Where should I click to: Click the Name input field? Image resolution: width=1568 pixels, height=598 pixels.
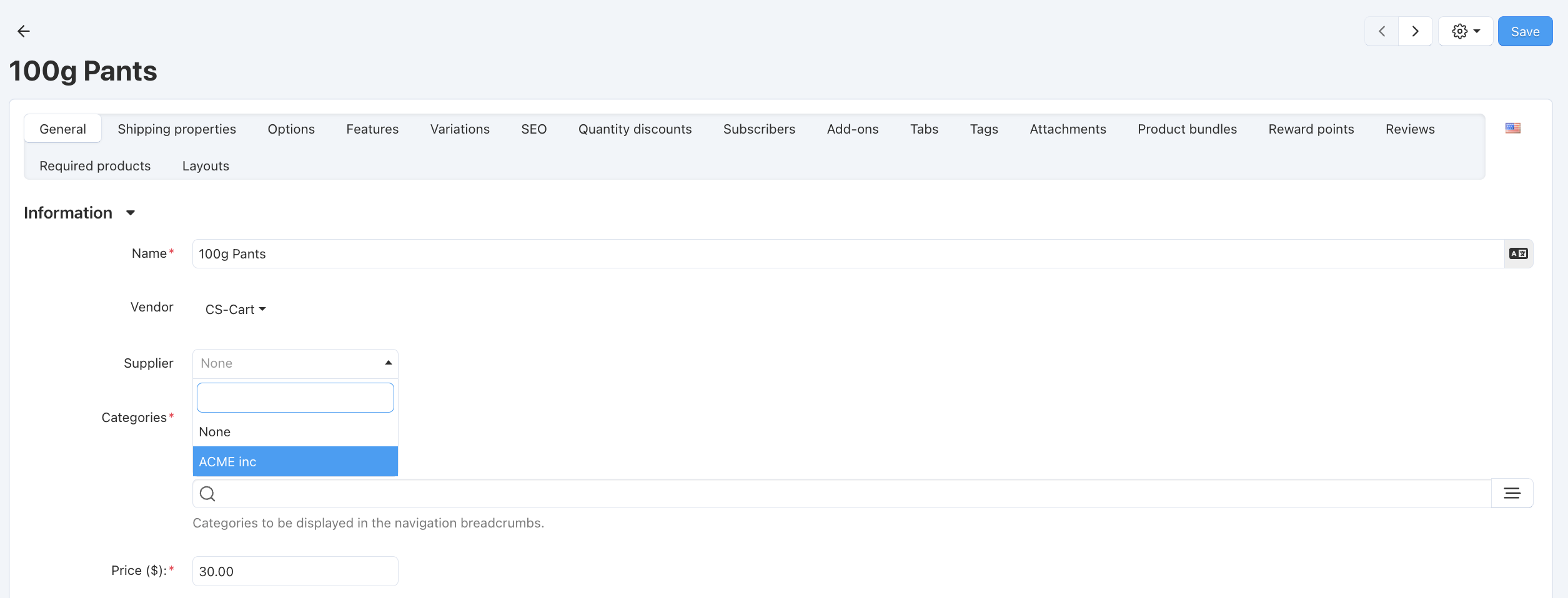pyautogui.click(x=848, y=253)
